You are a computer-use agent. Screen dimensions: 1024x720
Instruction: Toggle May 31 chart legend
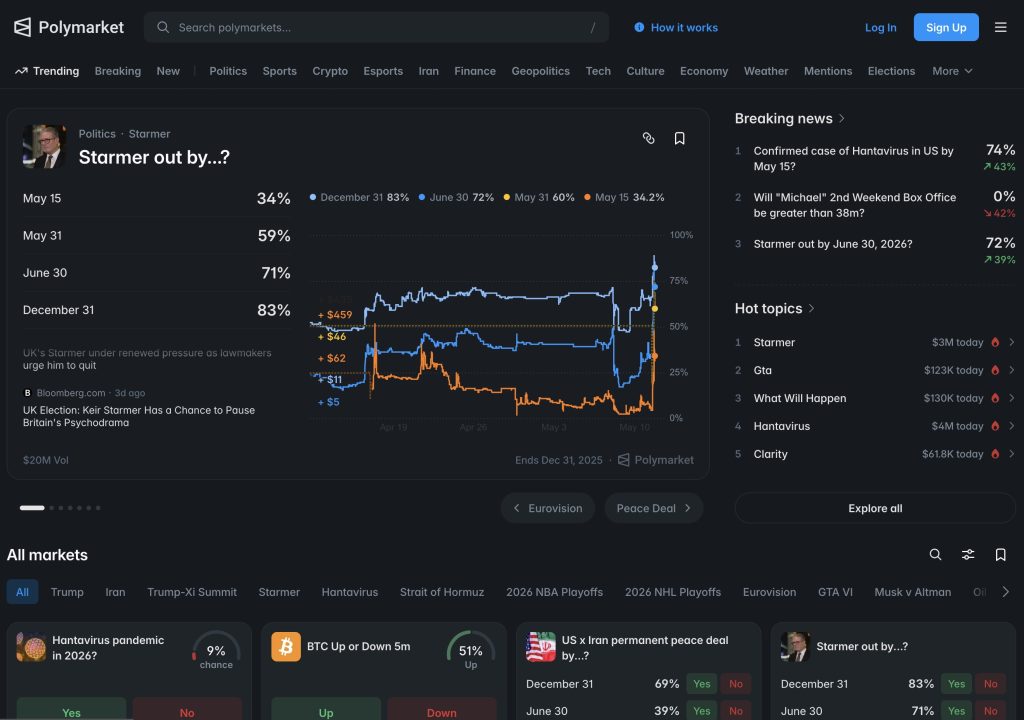click(x=539, y=197)
